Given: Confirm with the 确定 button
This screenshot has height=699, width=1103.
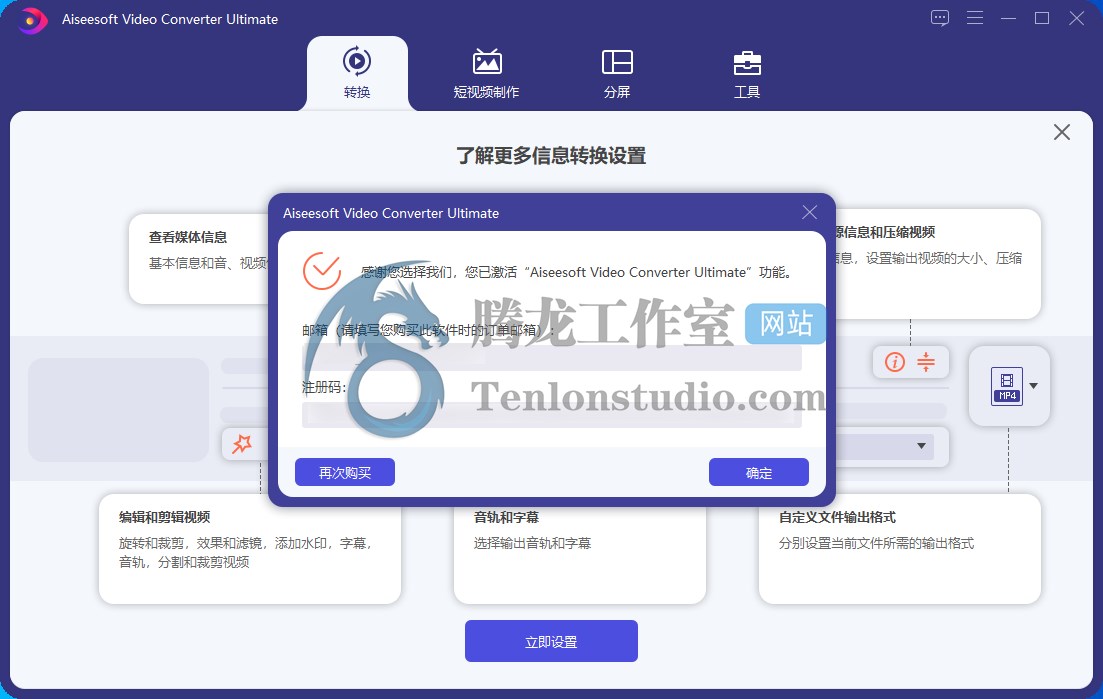Looking at the screenshot, I should pyautogui.click(x=758, y=473).
